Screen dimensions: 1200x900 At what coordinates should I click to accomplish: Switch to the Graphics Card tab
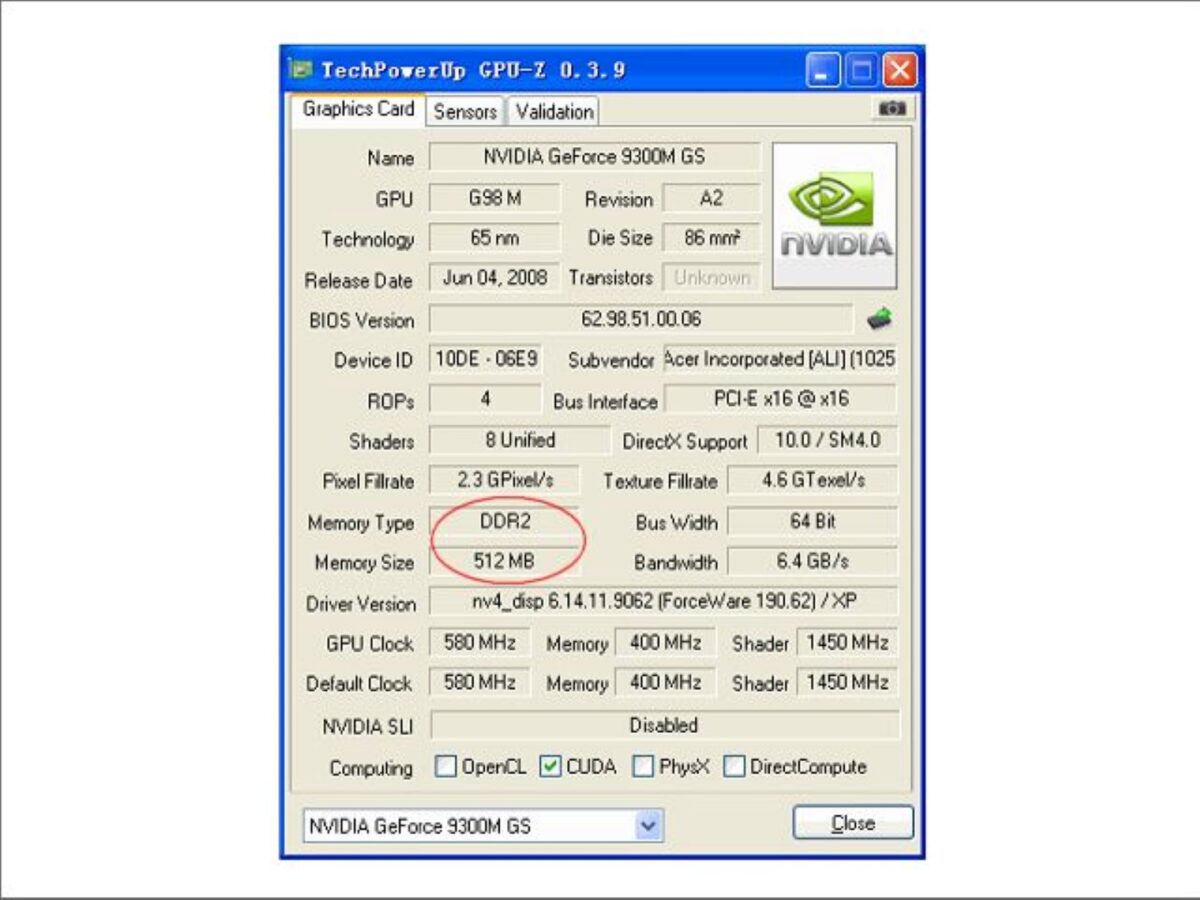point(358,109)
